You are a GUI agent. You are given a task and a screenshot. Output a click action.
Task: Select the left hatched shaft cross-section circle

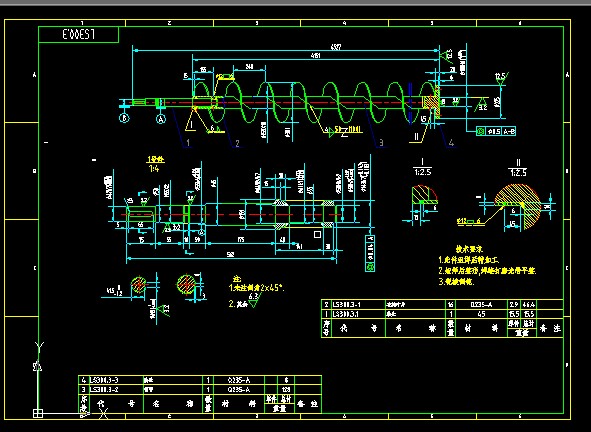tap(138, 285)
